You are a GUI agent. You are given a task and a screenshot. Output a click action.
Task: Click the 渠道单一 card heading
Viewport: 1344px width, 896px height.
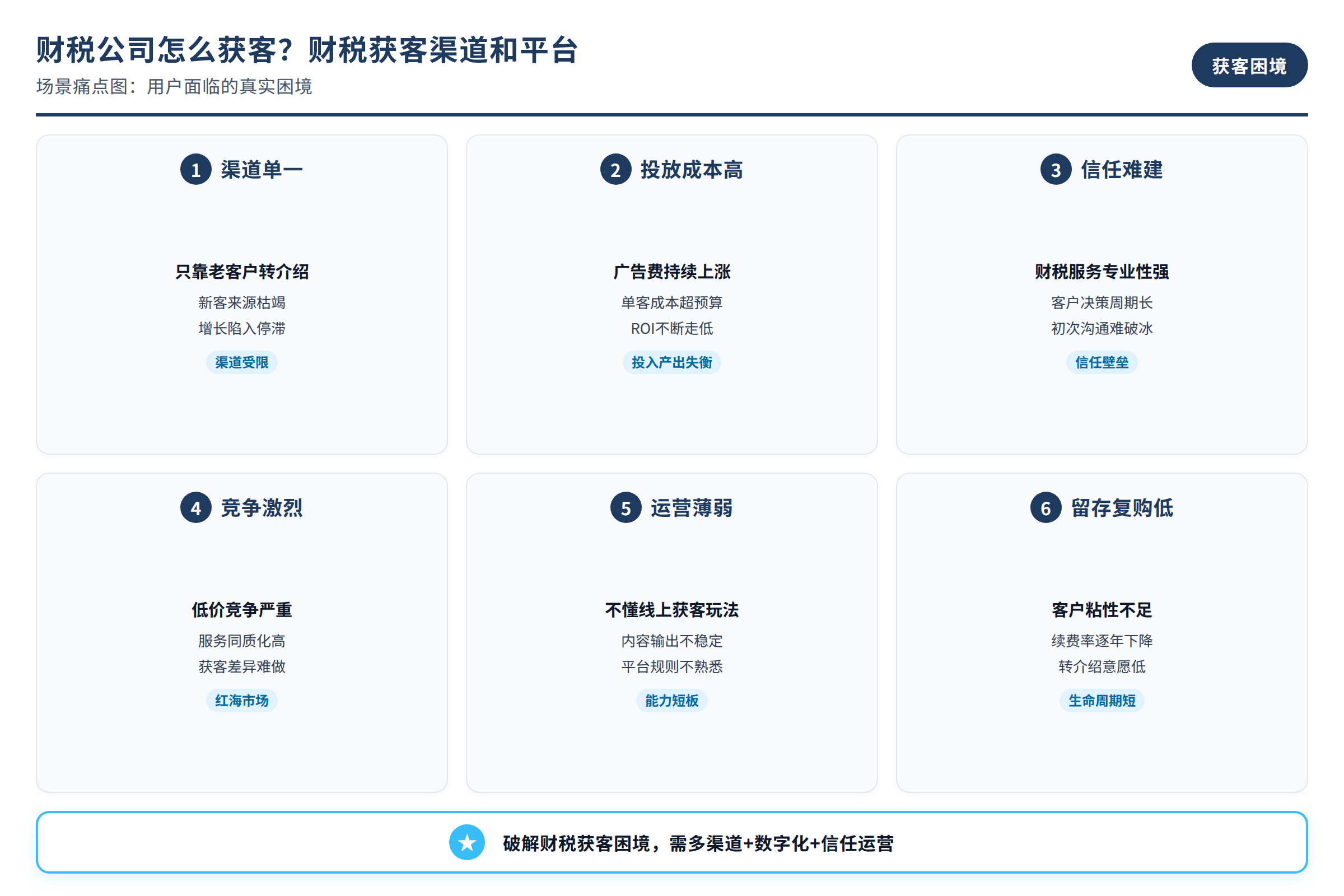point(262,170)
